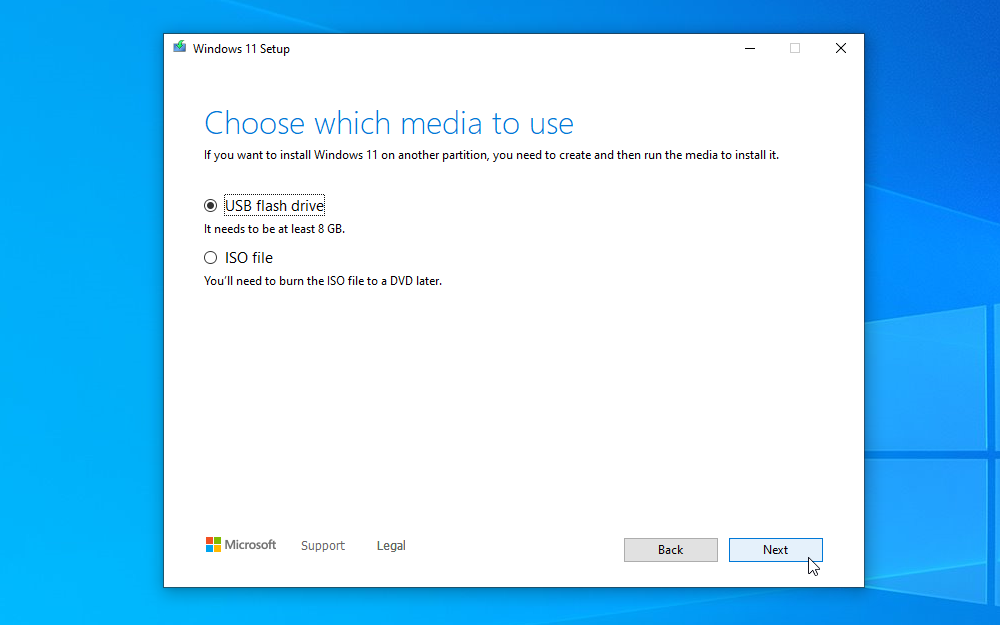1000x625 pixels.
Task: Click the "ISO file" option label
Action: (248, 258)
